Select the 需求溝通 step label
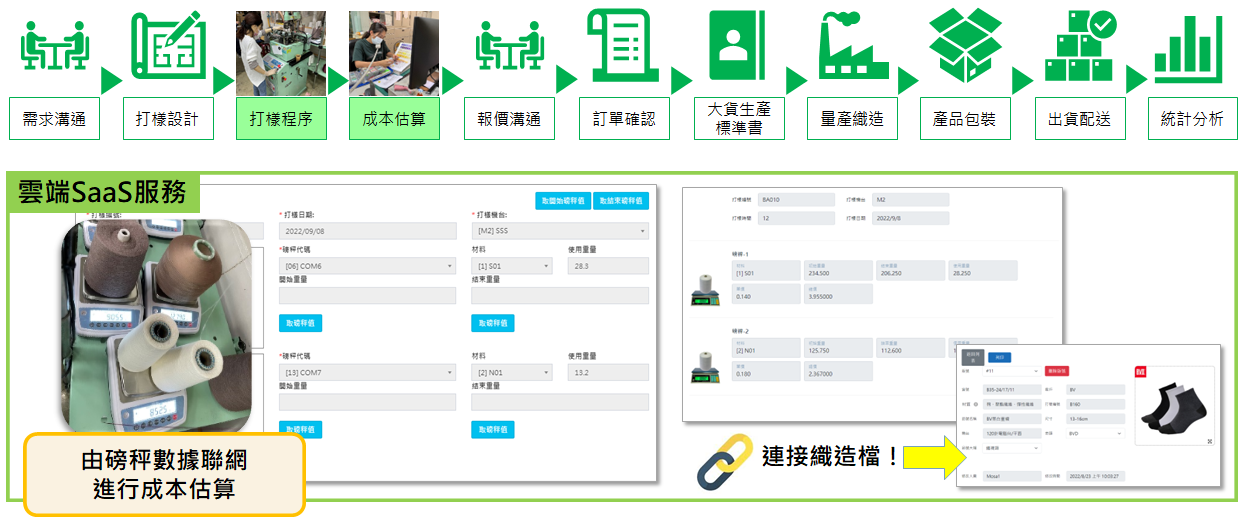The height and width of the screenshot is (518, 1239). [x=55, y=119]
